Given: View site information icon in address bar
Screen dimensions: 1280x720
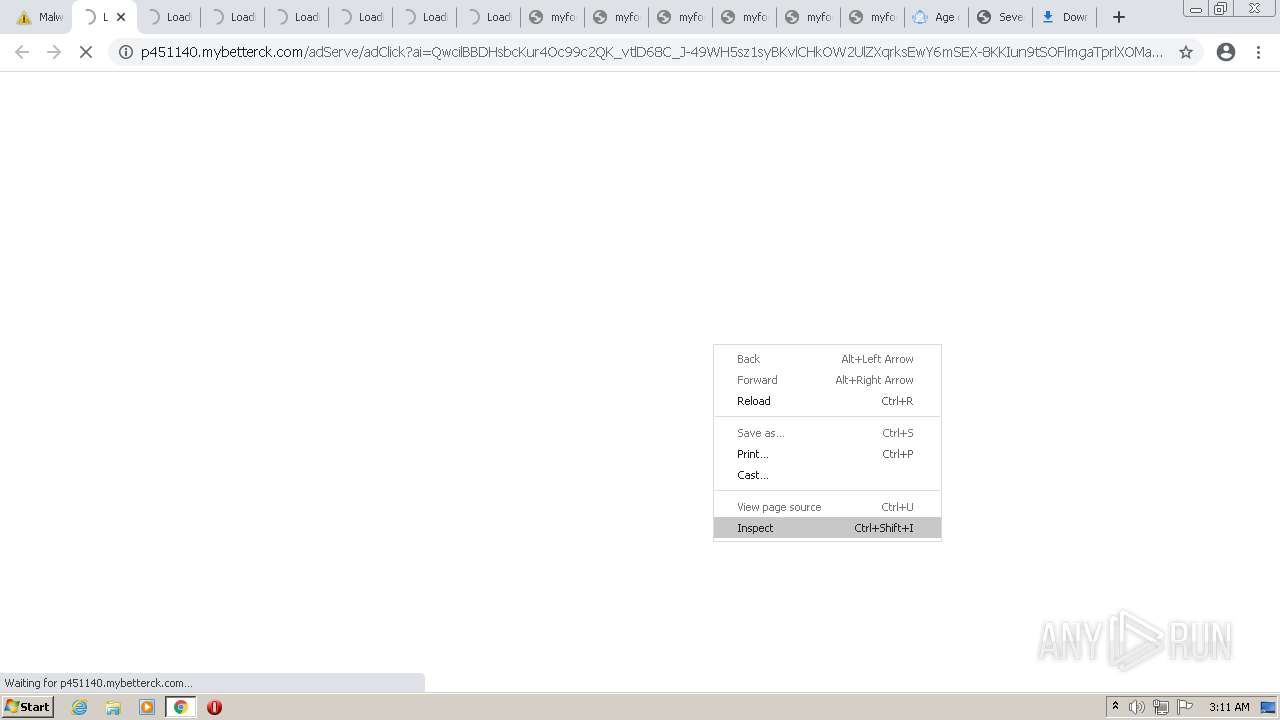Looking at the screenshot, I should (x=126, y=52).
